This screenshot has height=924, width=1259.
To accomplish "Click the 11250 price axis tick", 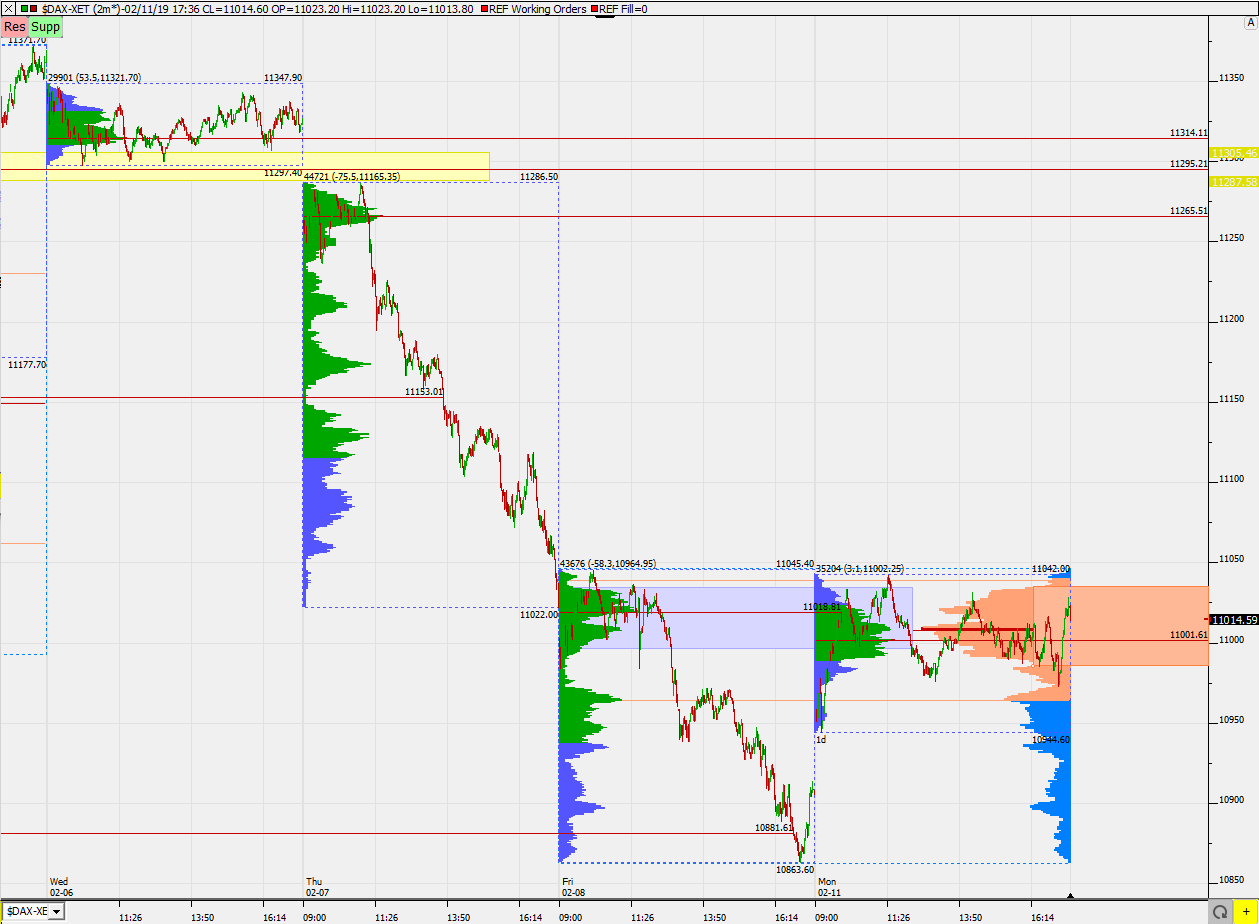I will coord(1232,237).
